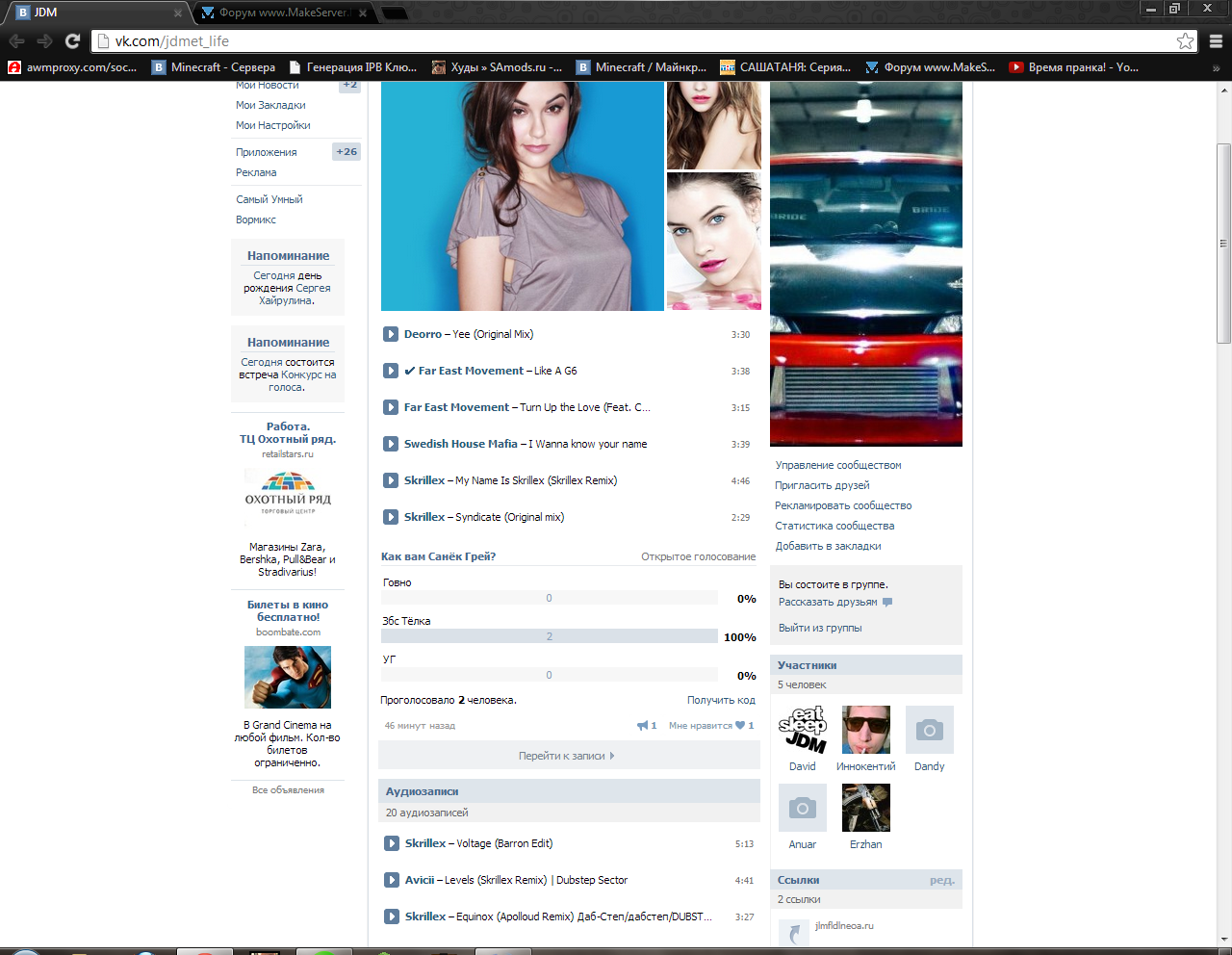Close the JDM tab
This screenshot has width=1232, height=955.
pyautogui.click(x=178, y=13)
